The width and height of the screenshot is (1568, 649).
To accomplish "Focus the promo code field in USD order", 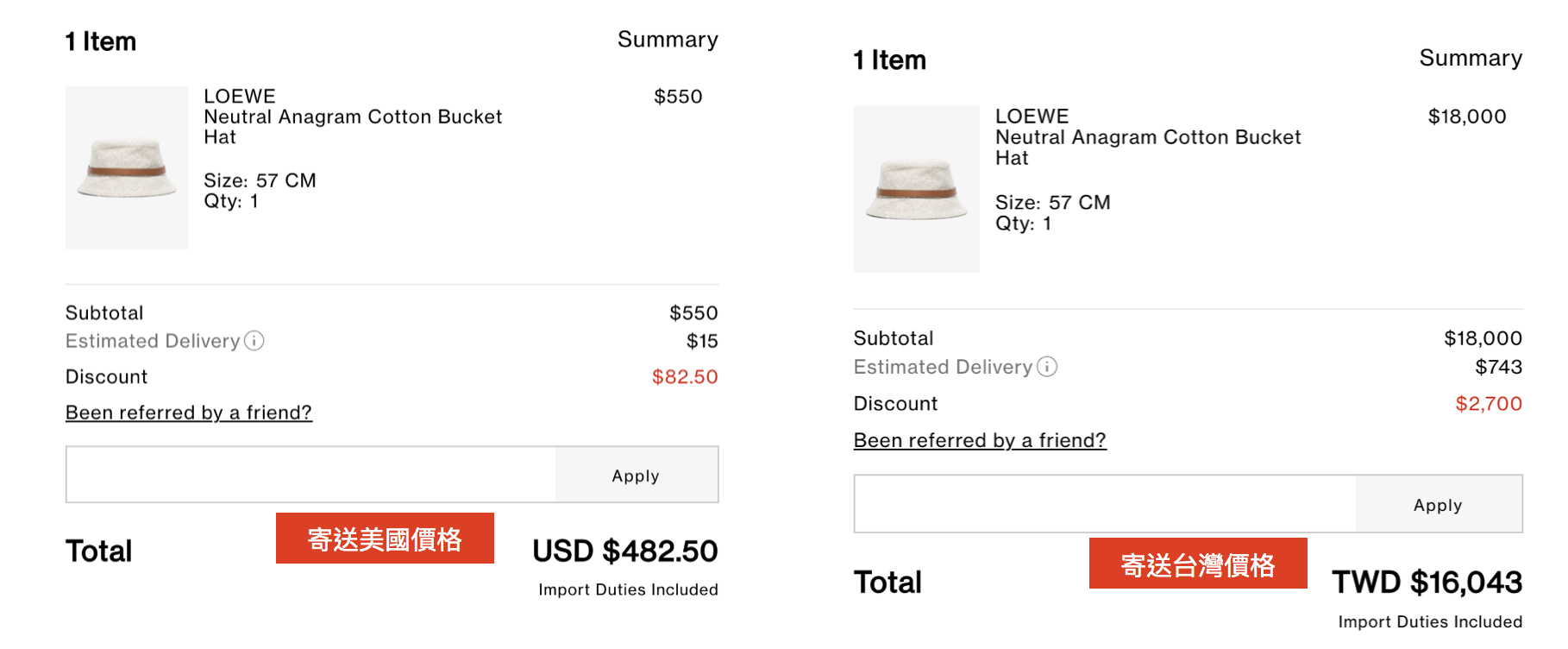I will pyautogui.click(x=311, y=475).
